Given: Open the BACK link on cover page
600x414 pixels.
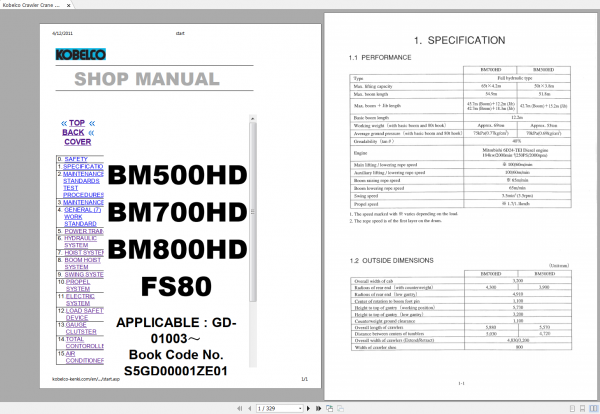Looking at the screenshot, I should coord(73,132).
